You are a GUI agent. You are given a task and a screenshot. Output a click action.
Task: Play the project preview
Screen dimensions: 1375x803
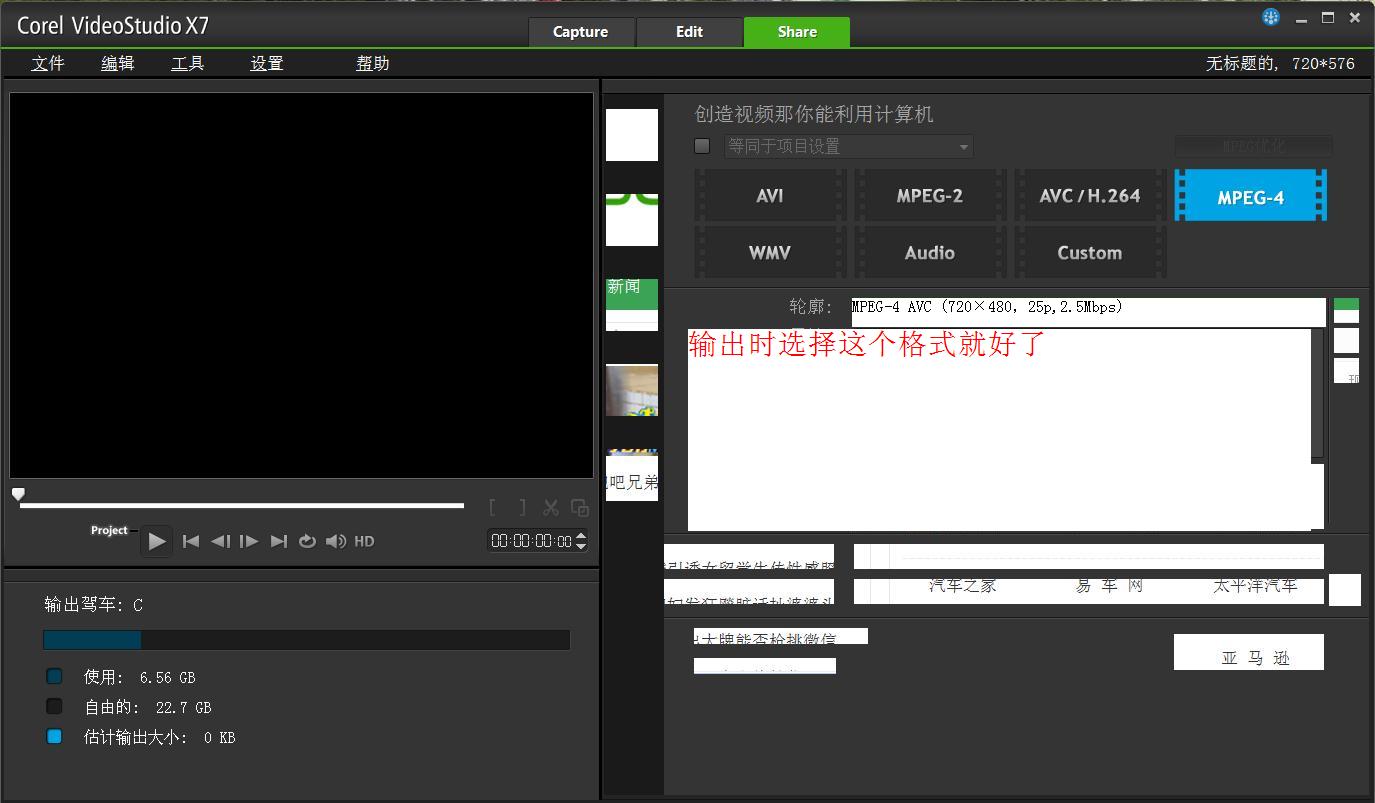click(x=157, y=541)
